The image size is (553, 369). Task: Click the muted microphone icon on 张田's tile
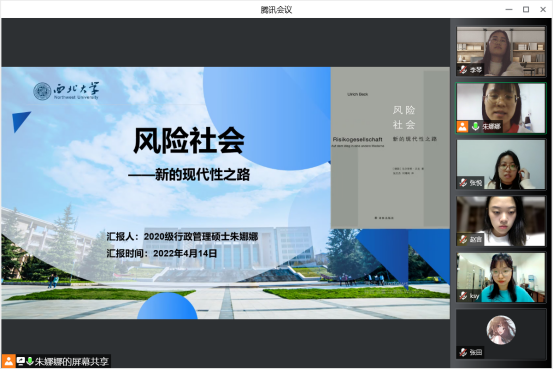pyautogui.click(x=463, y=352)
